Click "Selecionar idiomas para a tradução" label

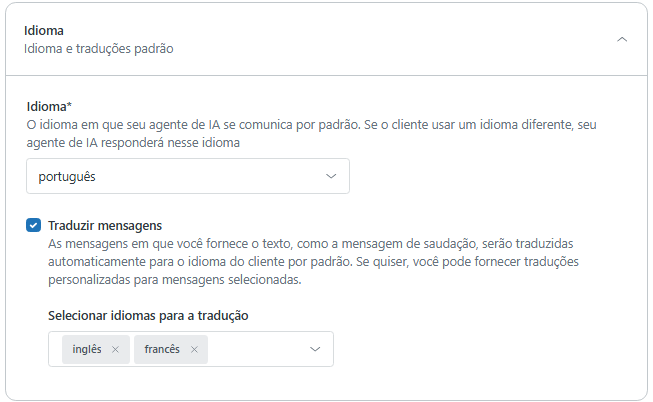(x=148, y=315)
